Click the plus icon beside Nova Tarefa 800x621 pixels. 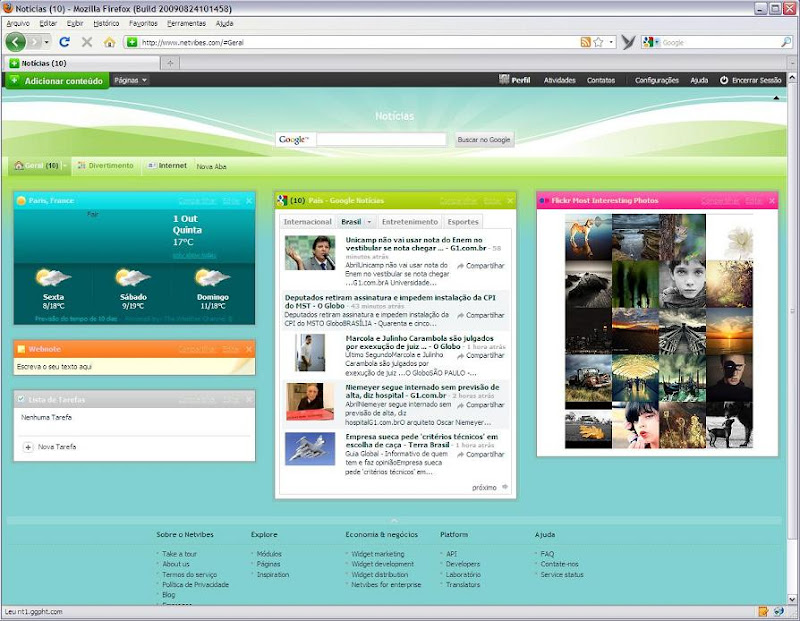tap(28, 447)
